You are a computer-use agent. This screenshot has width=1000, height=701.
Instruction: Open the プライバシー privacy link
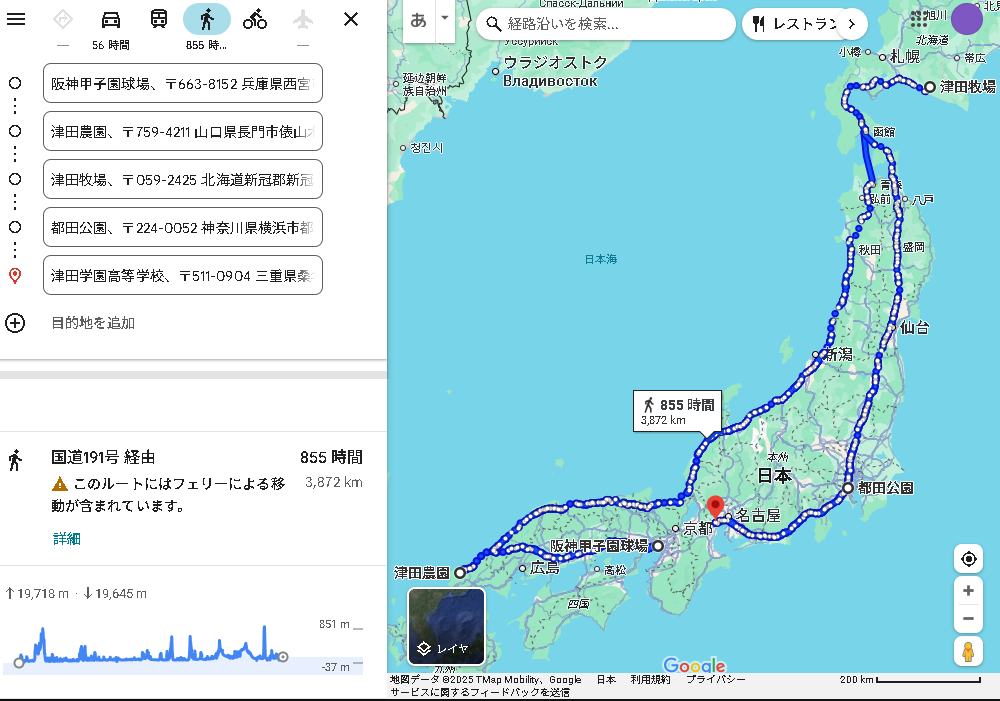[716, 679]
